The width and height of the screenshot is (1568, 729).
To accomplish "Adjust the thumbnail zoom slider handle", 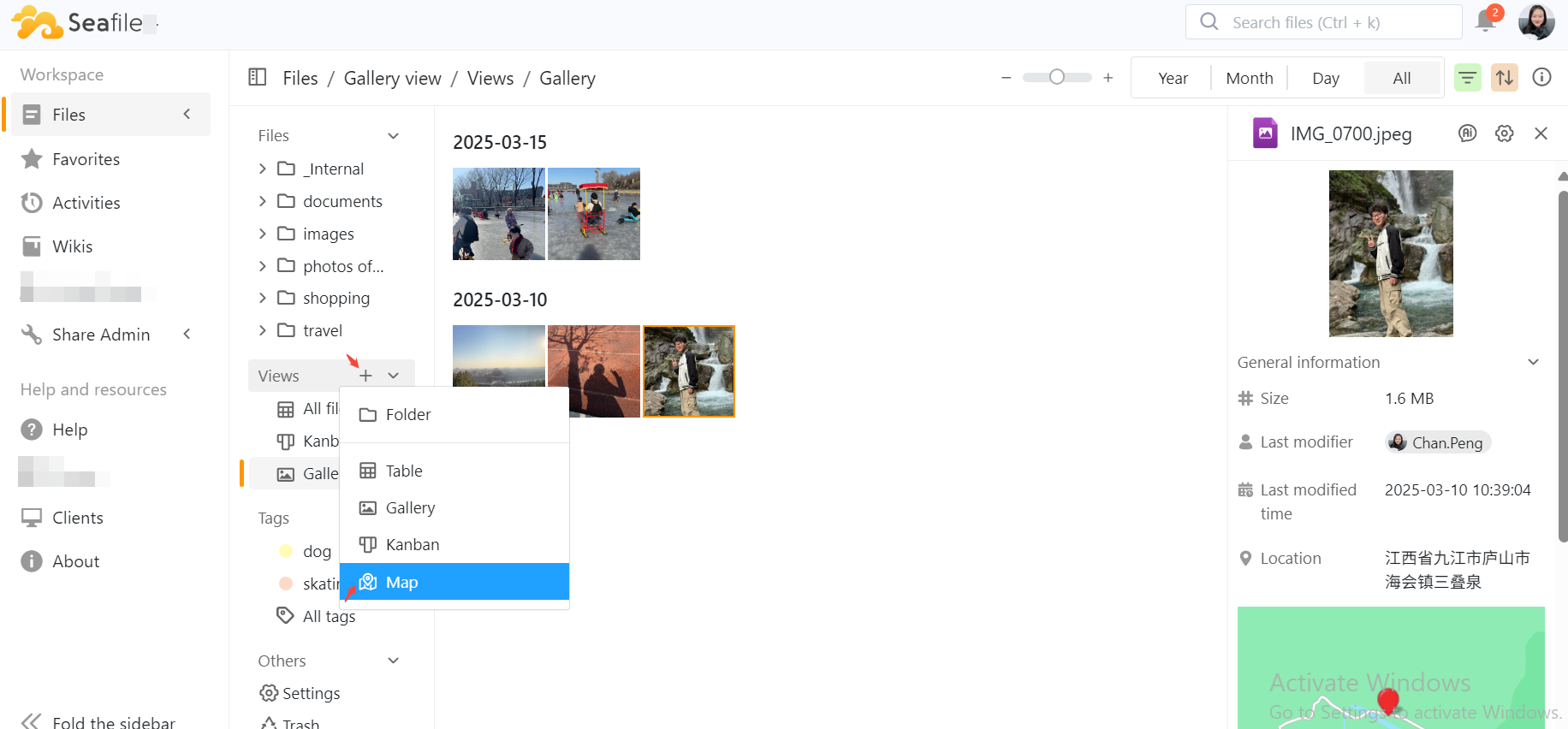I will 1057,77.
